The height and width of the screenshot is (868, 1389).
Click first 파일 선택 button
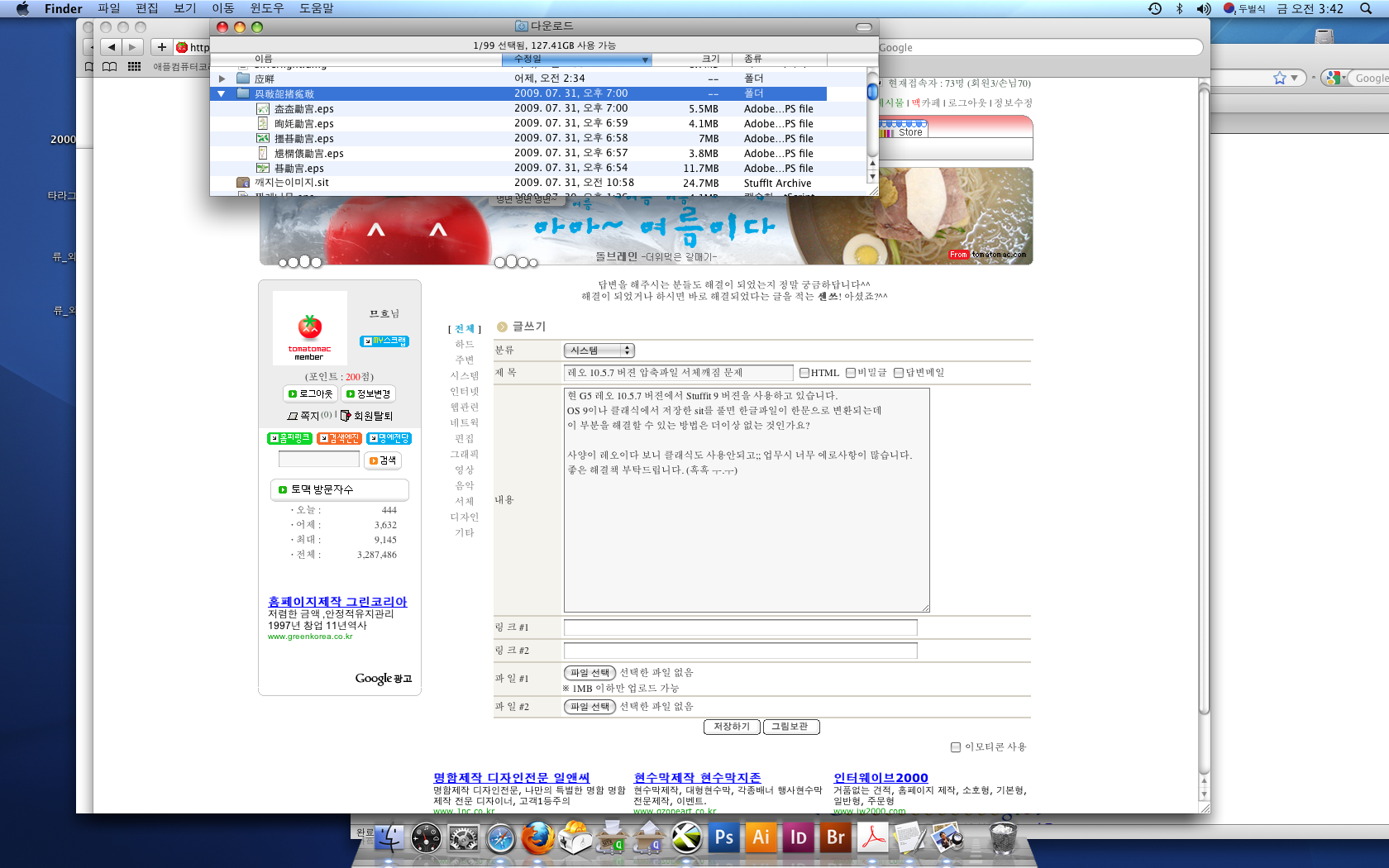coord(590,673)
